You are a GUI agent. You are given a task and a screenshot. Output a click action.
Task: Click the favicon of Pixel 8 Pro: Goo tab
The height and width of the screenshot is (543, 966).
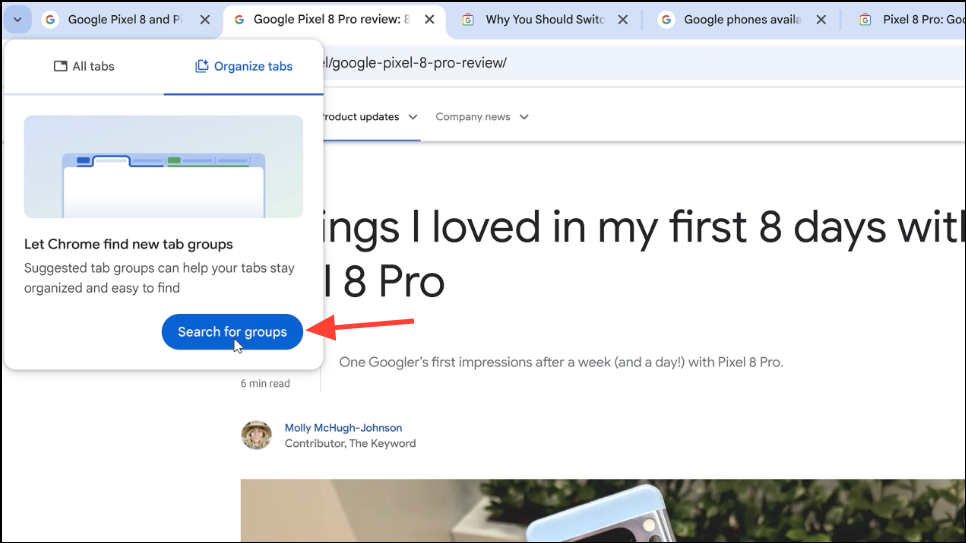click(865, 20)
